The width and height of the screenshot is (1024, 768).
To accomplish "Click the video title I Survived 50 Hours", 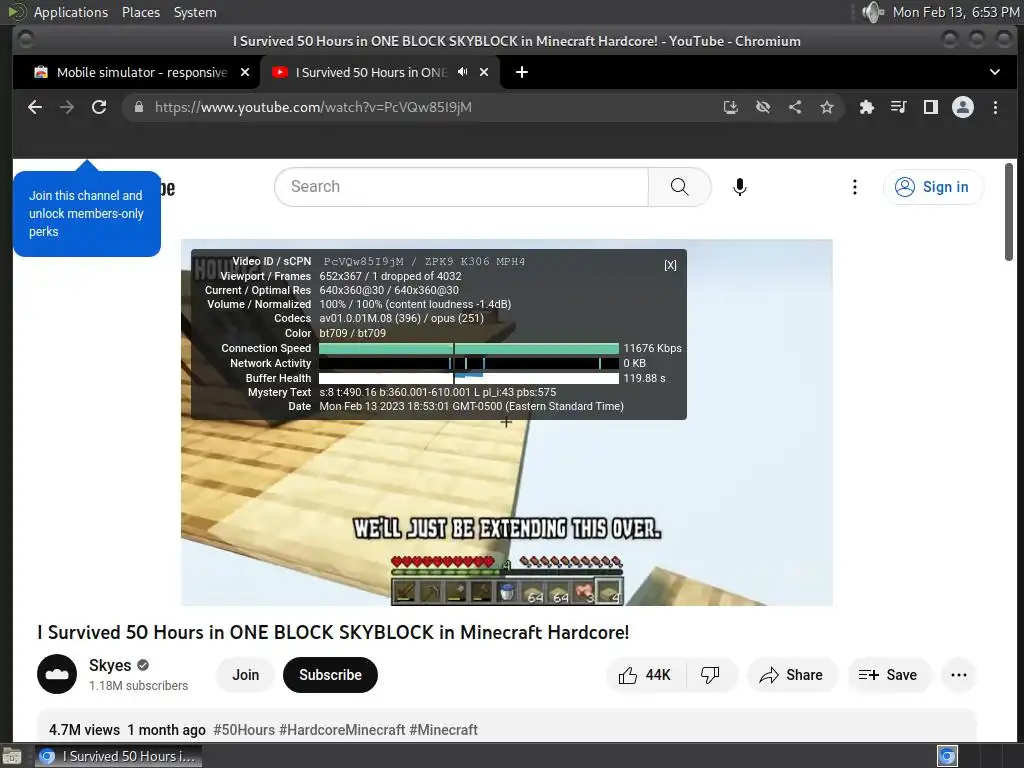I will (333, 632).
